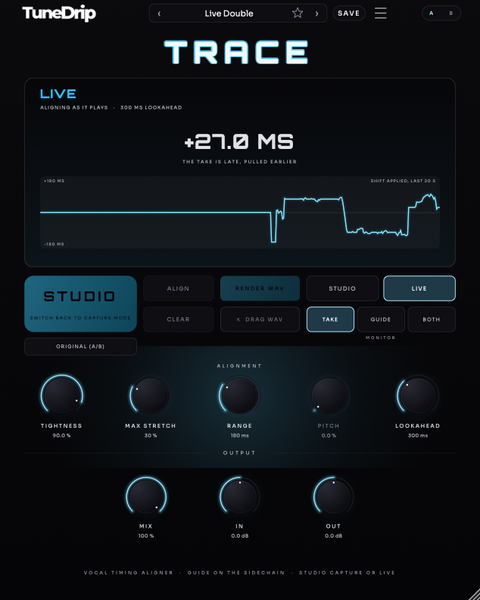Screen dimensions: 480x600
Task: Click the Drag WAV button
Action: (x=260, y=319)
